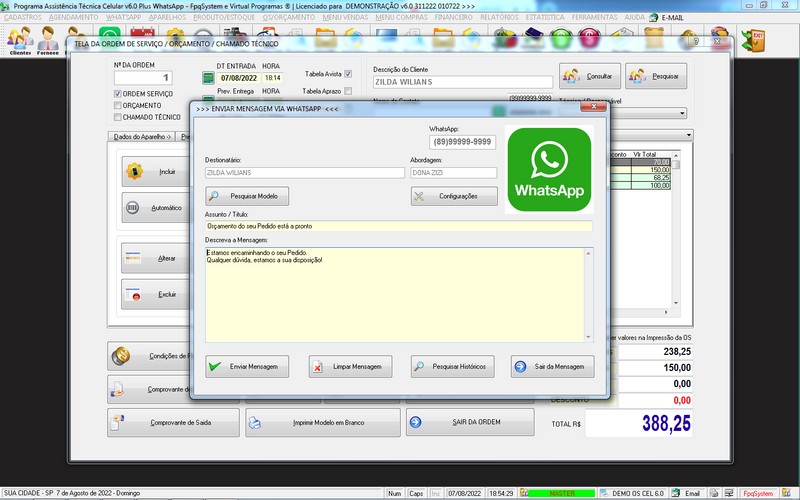Click the Automático barcode button
Screen dimensions: 800x500
[x=156, y=208]
